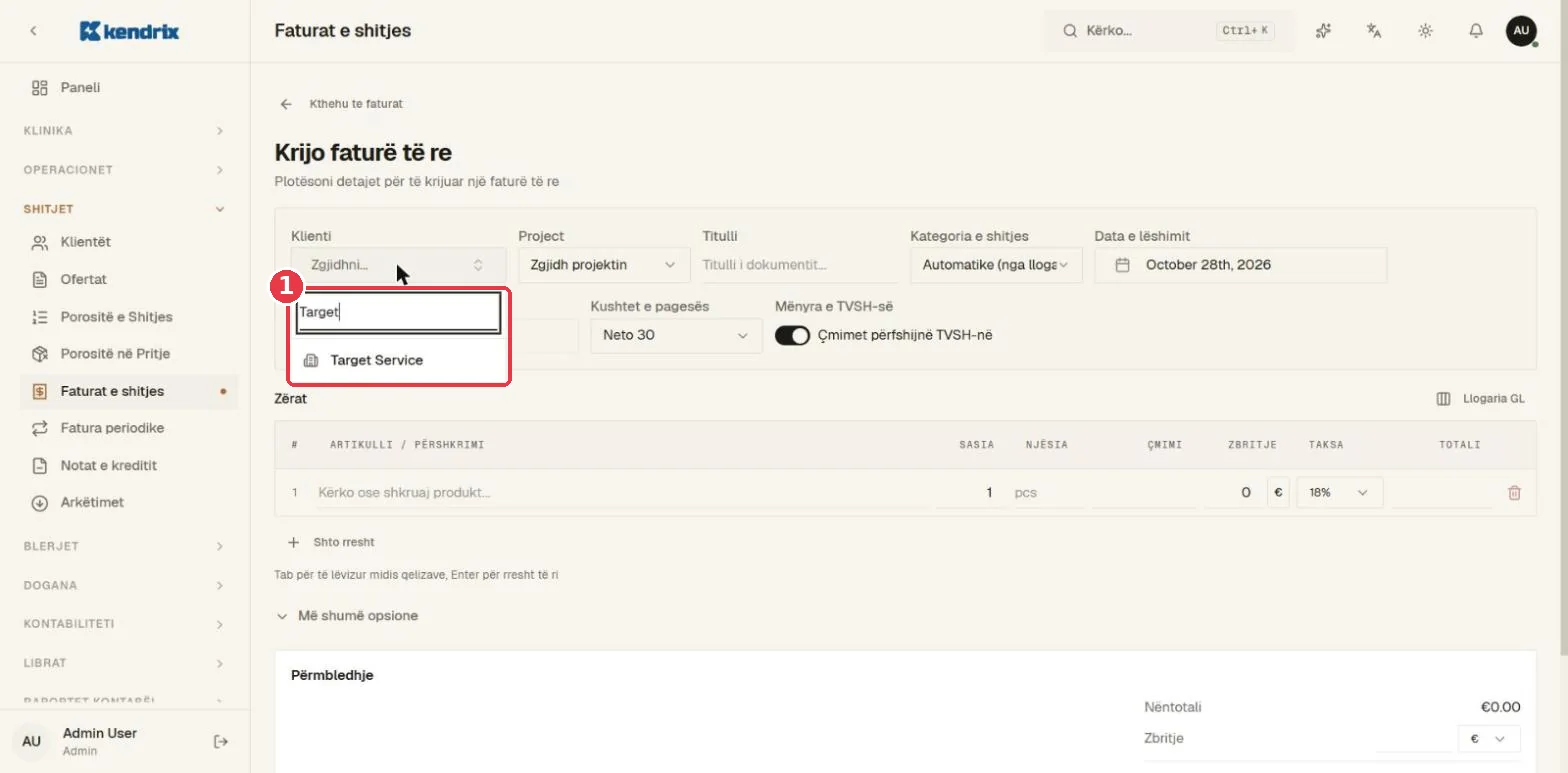
Task: Click the Llogaria GL columns icon
Action: pyautogui.click(x=1443, y=398)
